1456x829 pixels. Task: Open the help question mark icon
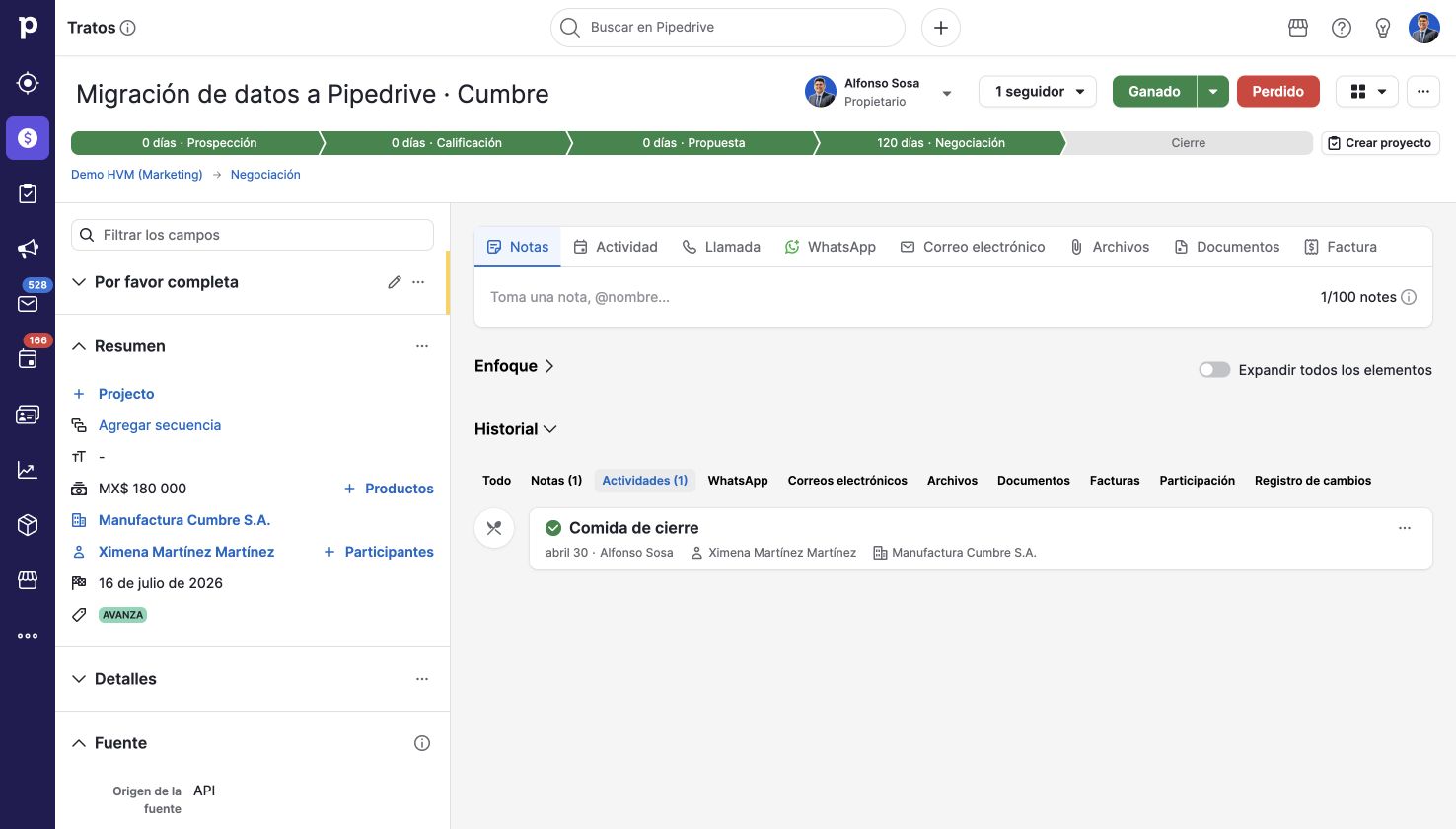coord(1342,28)
